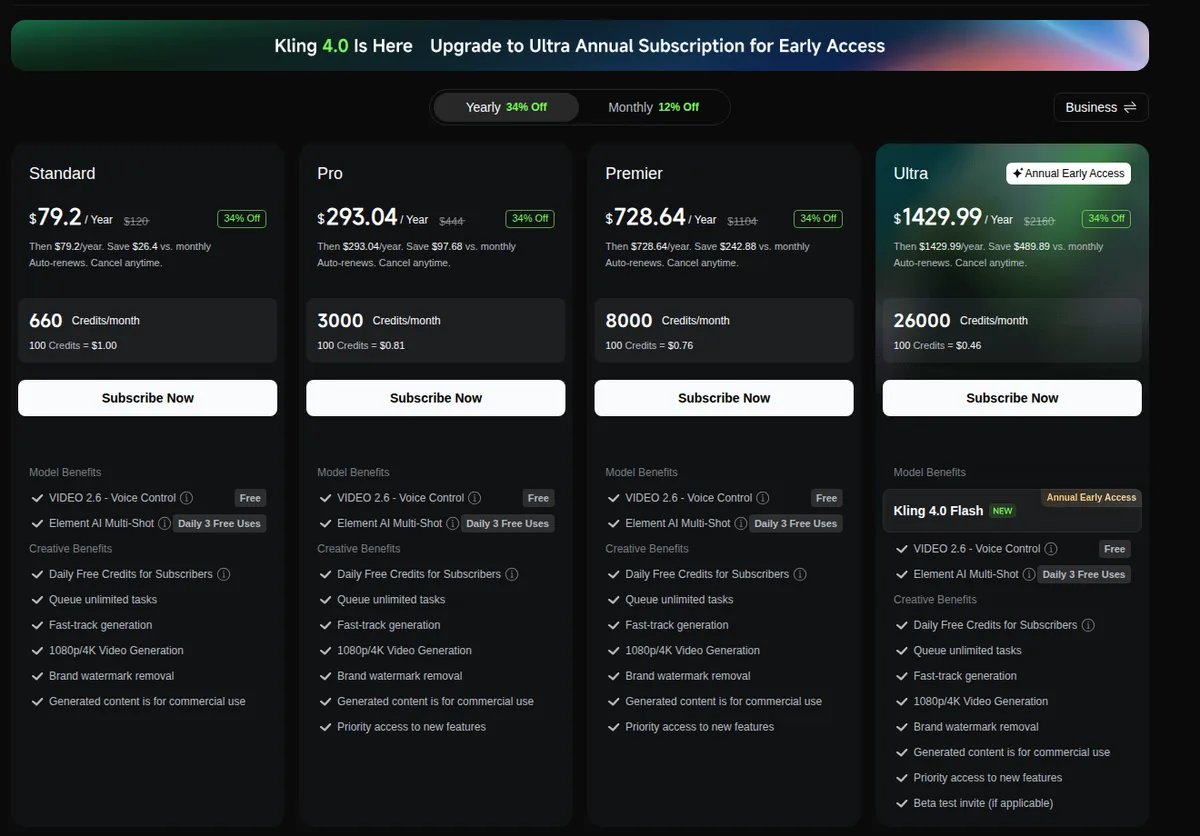The width and height of the screenshot is (1200, 836).
Task: Open the Kling 4.0 Is Here banner
Action: point(580,46)
